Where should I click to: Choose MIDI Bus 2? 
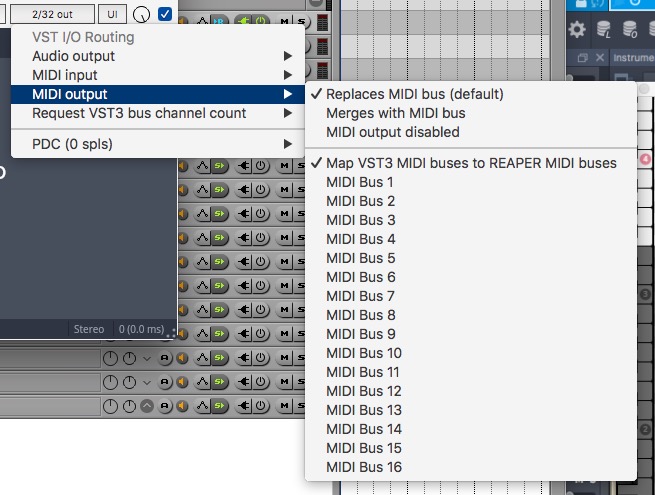471,201
